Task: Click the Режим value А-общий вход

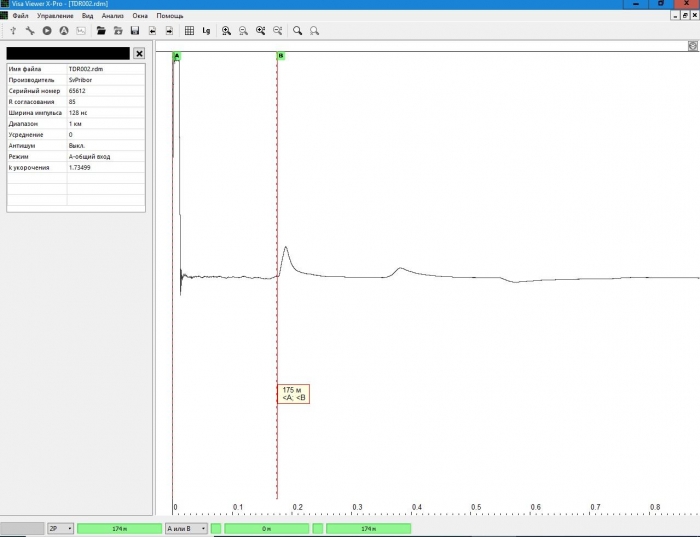Action: (x=106, y=157)
